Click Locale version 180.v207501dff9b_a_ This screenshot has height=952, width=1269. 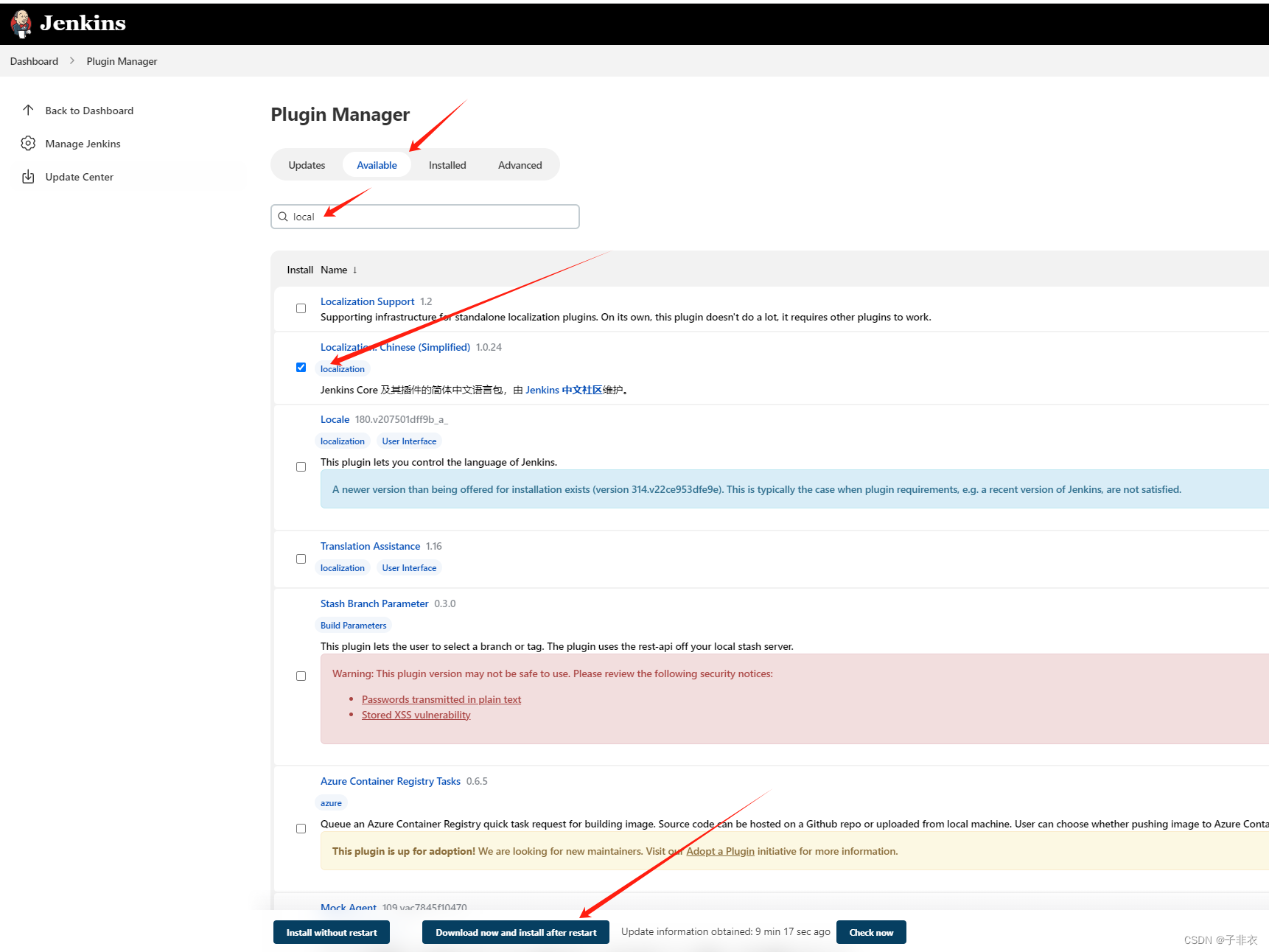pos(401,419)
